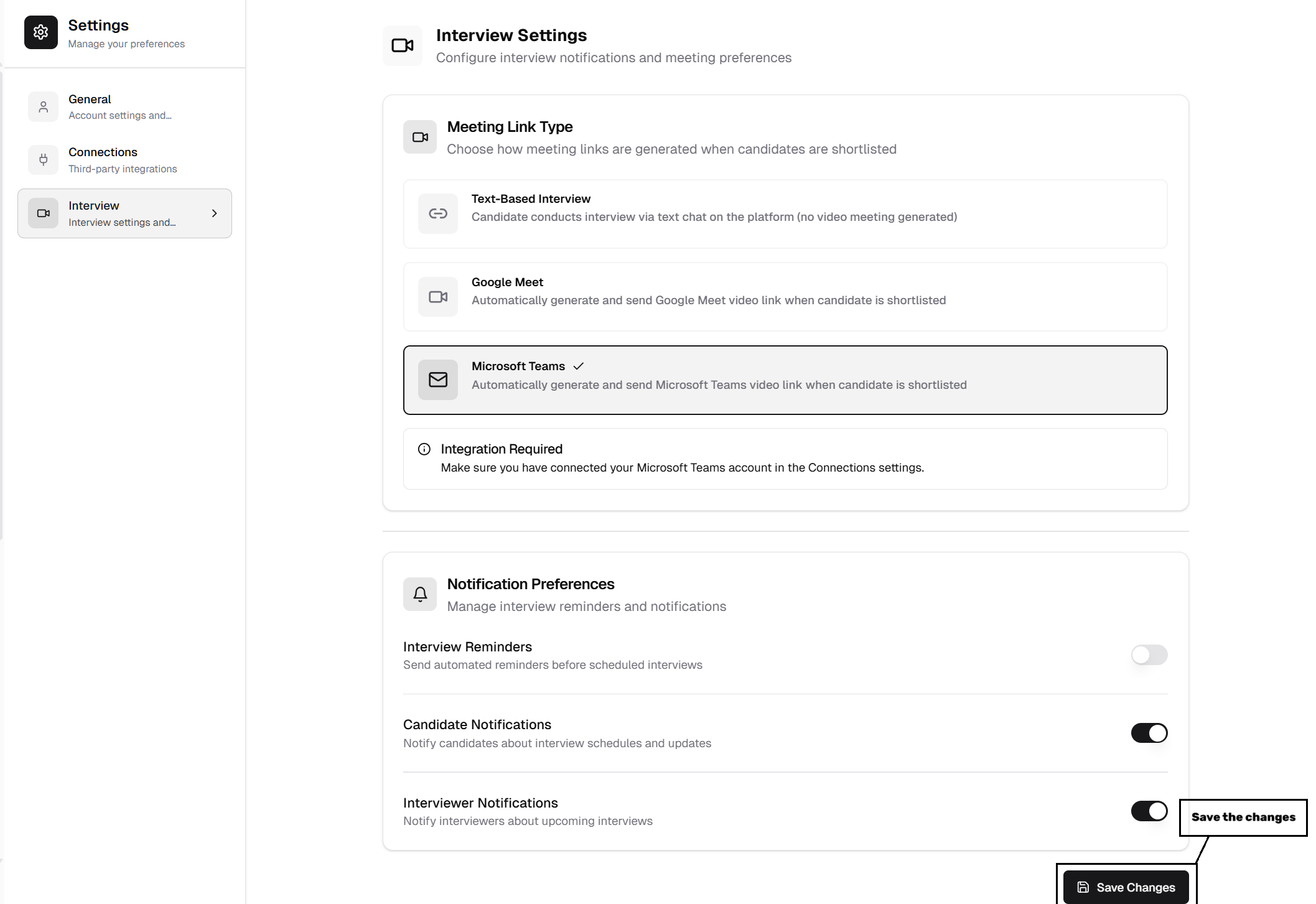Click the Settings gear icon
This screenshot has height=904, width=1316.
[x=40, y=32]
